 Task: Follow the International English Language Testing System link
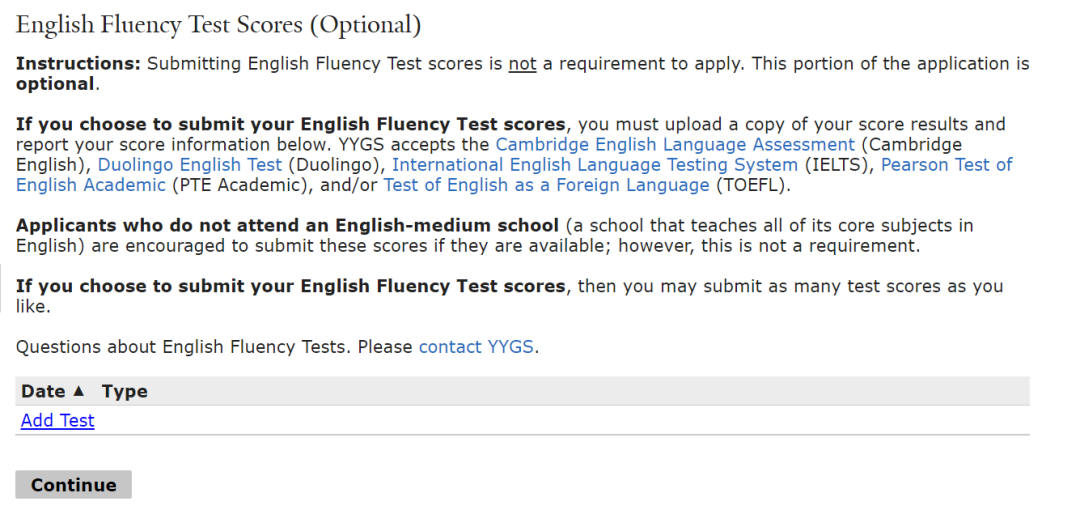coord(594,164)
